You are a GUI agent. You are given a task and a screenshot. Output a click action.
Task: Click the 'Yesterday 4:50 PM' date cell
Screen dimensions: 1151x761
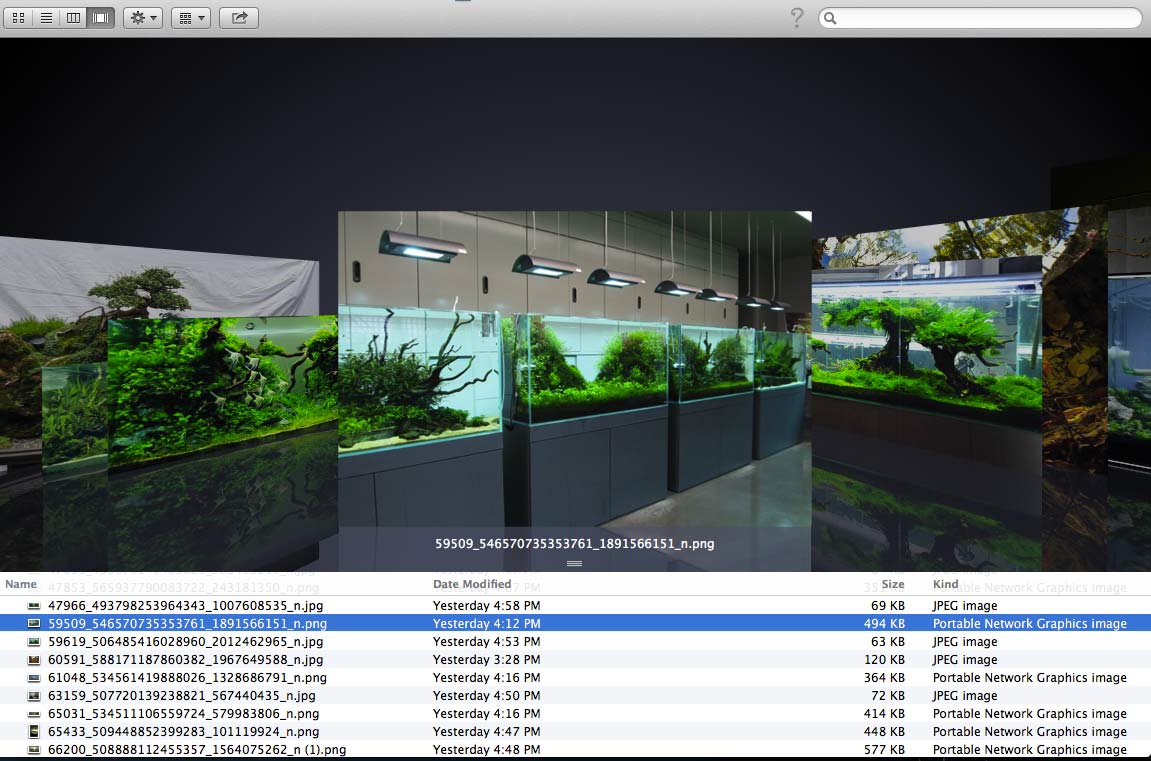486,695
